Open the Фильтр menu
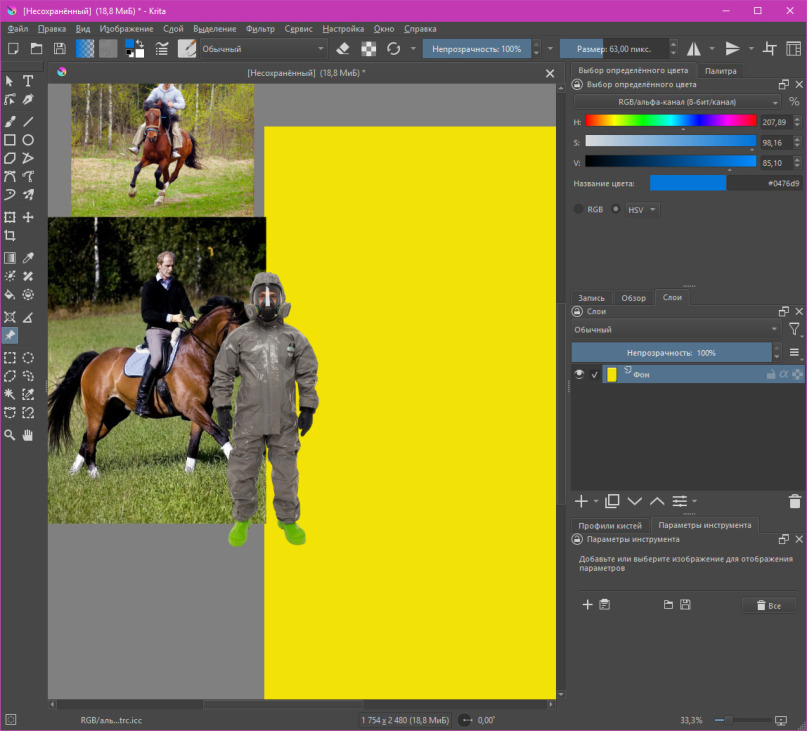The image size is (807, 731). [260, 29]
